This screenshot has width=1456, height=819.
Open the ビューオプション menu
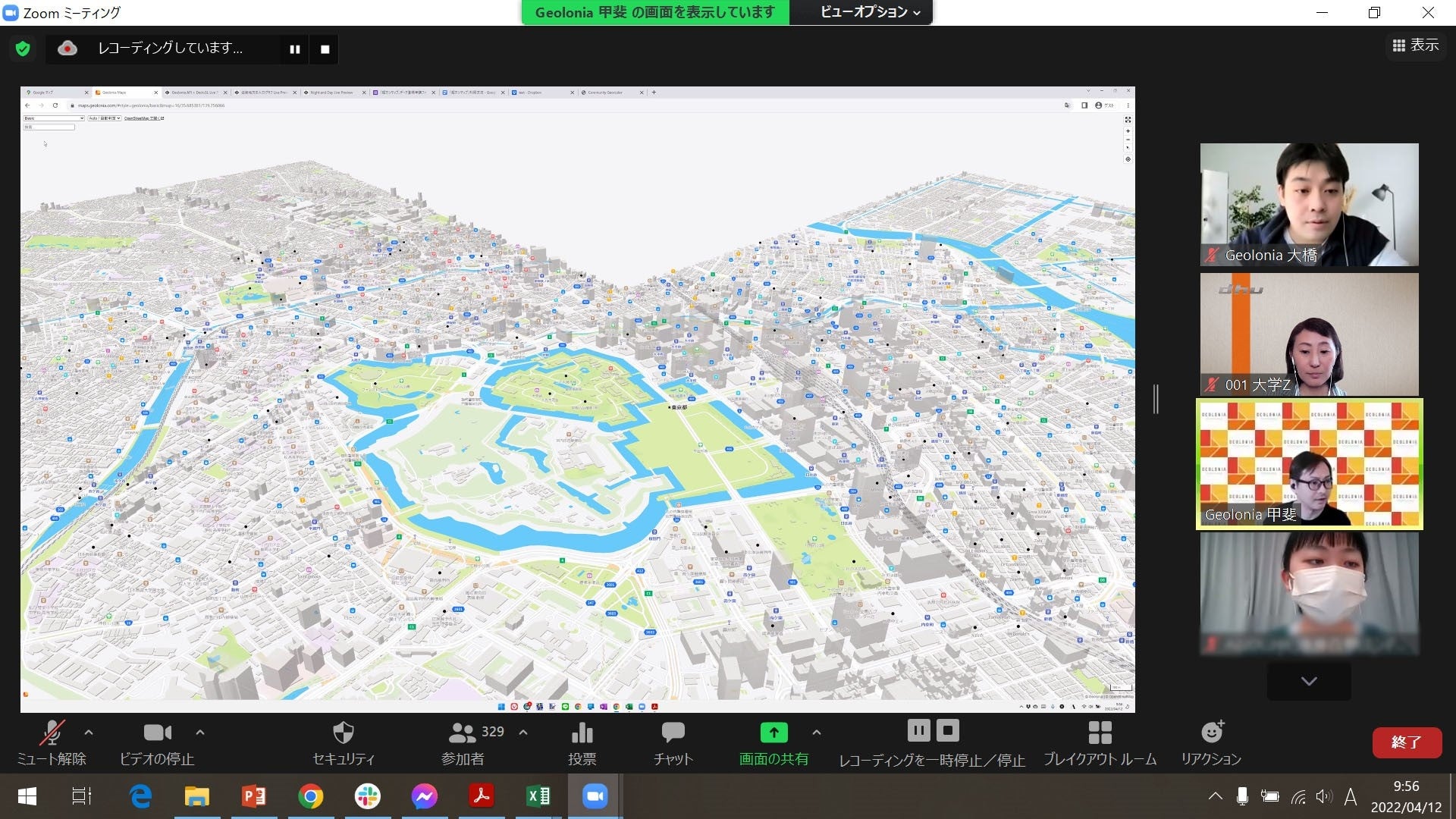(870, 12)
